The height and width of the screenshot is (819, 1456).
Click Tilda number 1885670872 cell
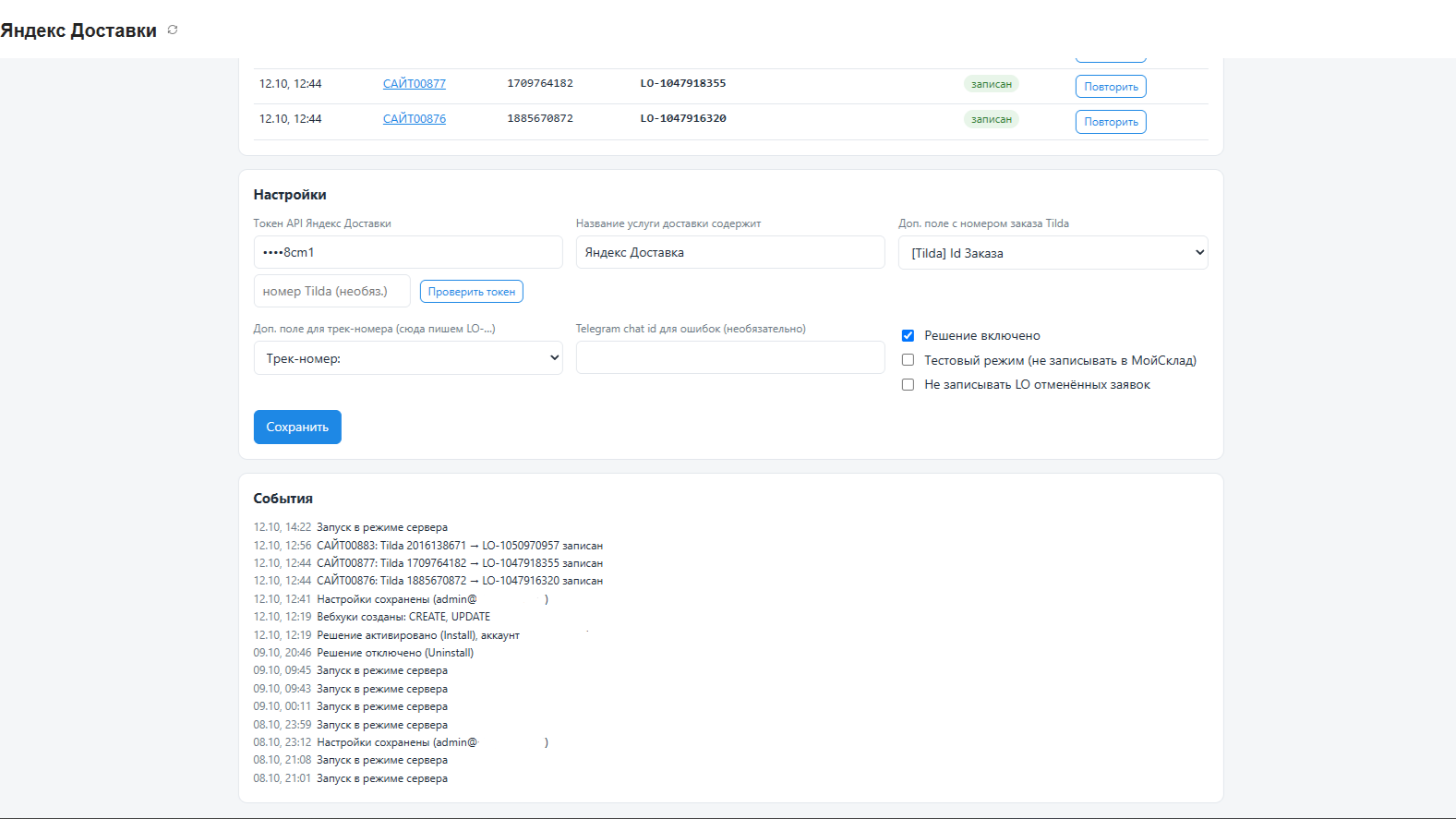coord(540,118)
